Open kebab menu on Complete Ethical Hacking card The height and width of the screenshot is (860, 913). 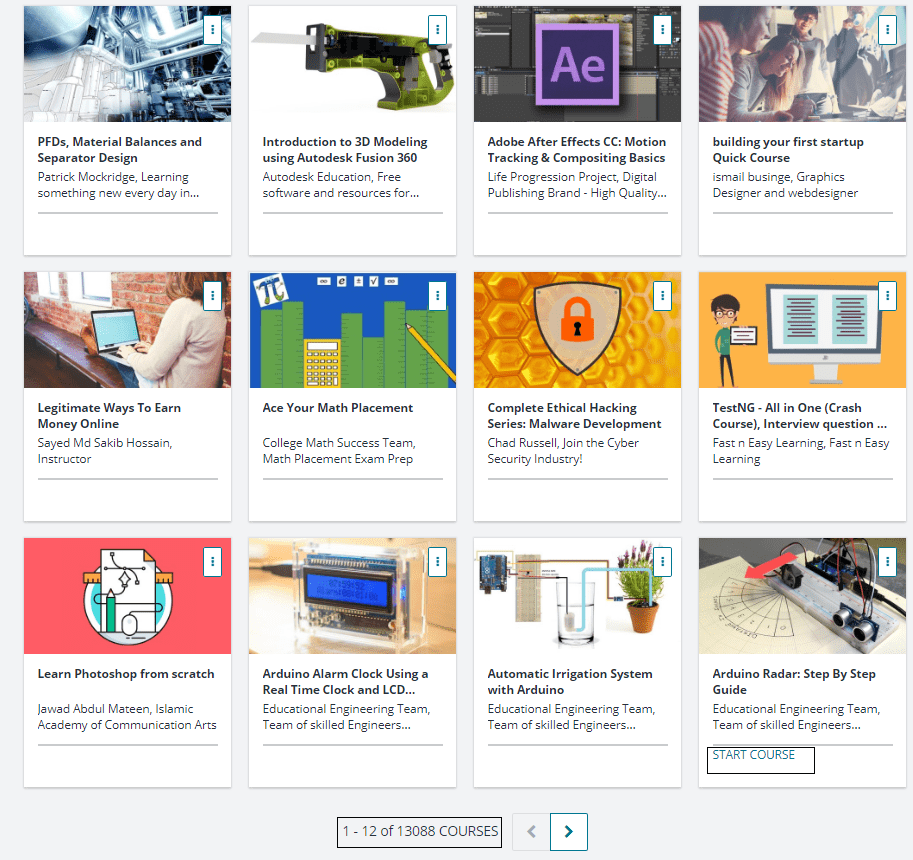pyautogui.click(x=662, y=295)
